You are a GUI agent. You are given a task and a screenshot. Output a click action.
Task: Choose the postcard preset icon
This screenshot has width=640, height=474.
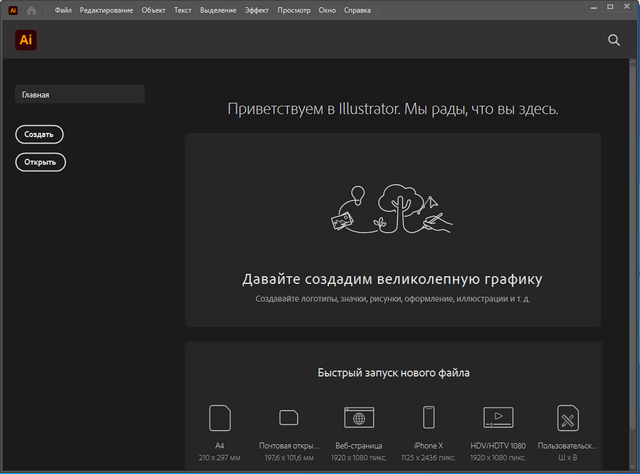coord(289,418)
